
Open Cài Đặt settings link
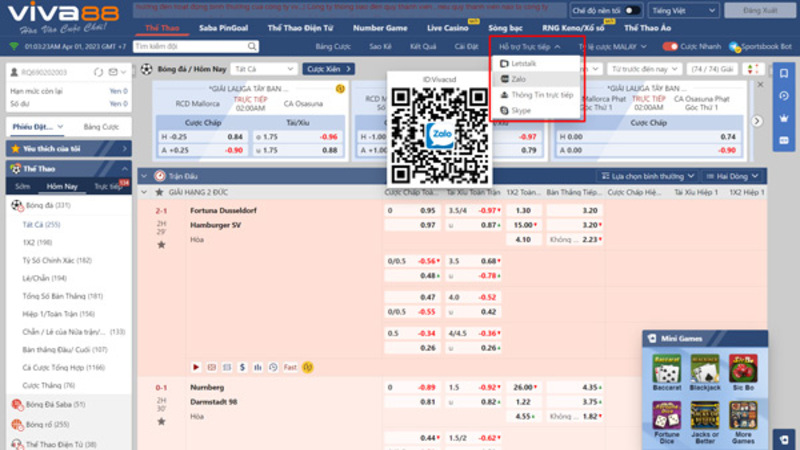tap(466, 46)
